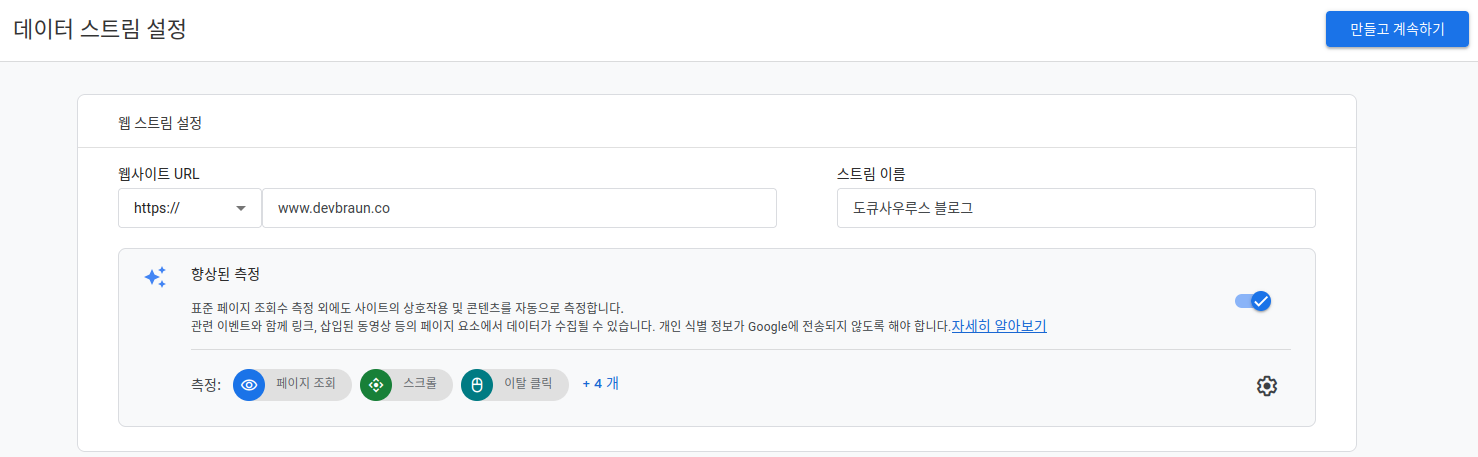This screenshot has width=1478, height=457.
Task: Focus the website URL input field
Action: click(519, 208)
